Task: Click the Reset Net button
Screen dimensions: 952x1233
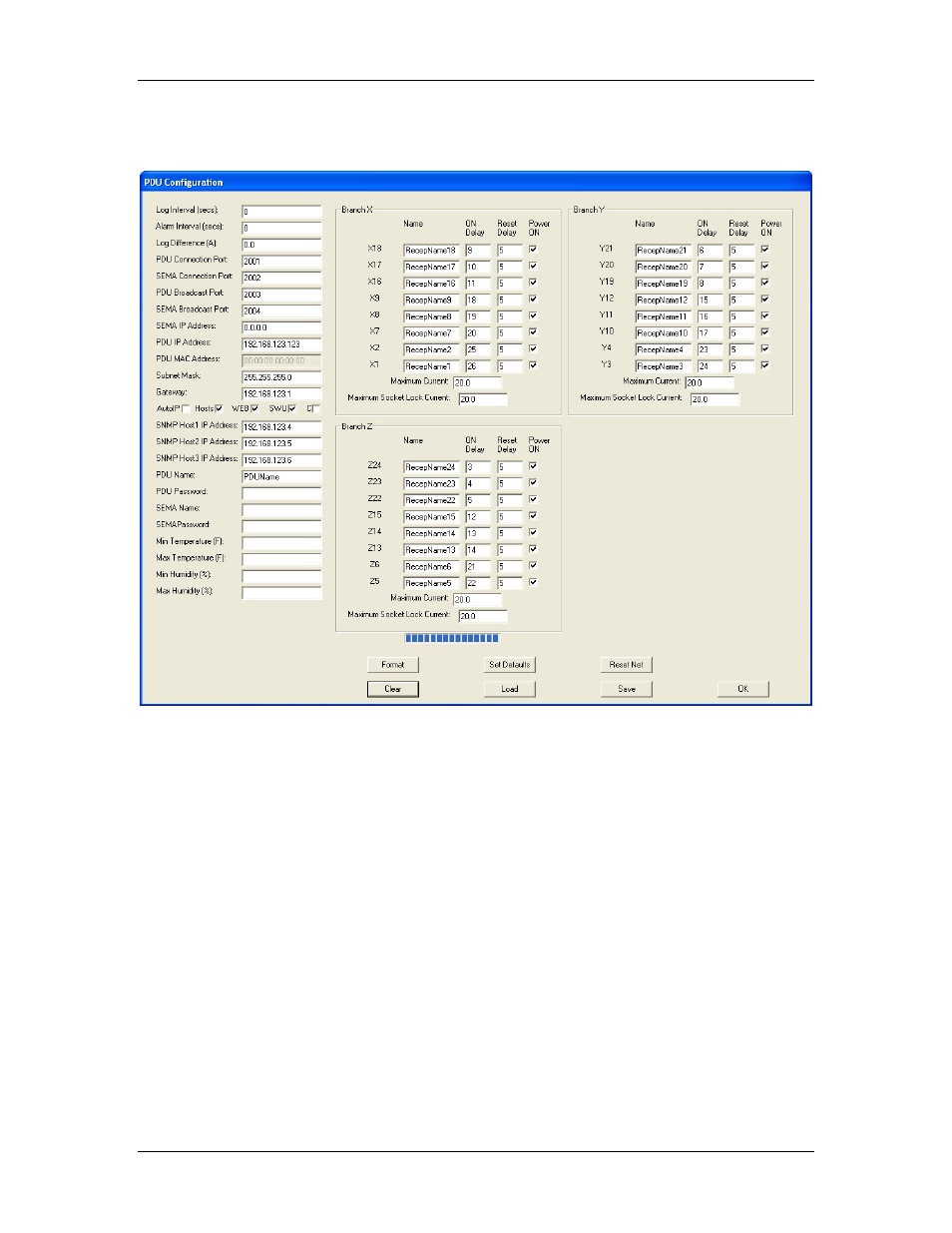Action: pos(627,665)
